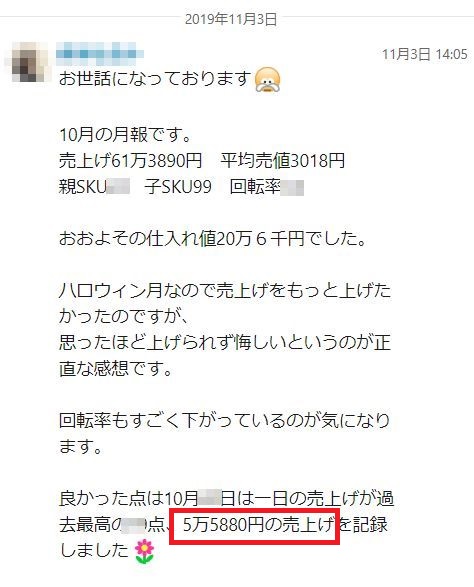Click the blurred day number after 10月
Viewport: 474px width, 587px height.
(209, 499)
